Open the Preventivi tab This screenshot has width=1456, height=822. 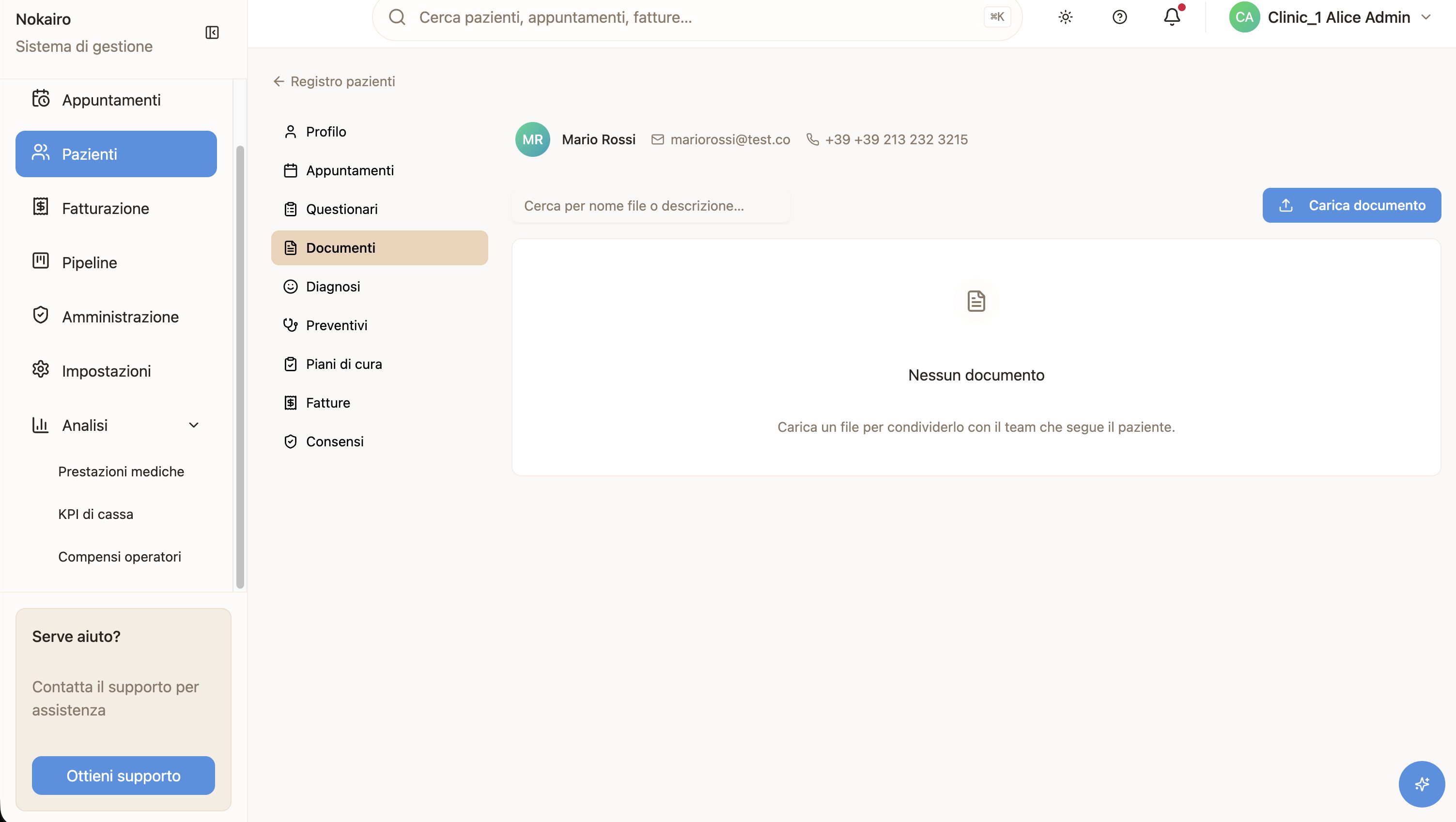[x=379, y=325]
